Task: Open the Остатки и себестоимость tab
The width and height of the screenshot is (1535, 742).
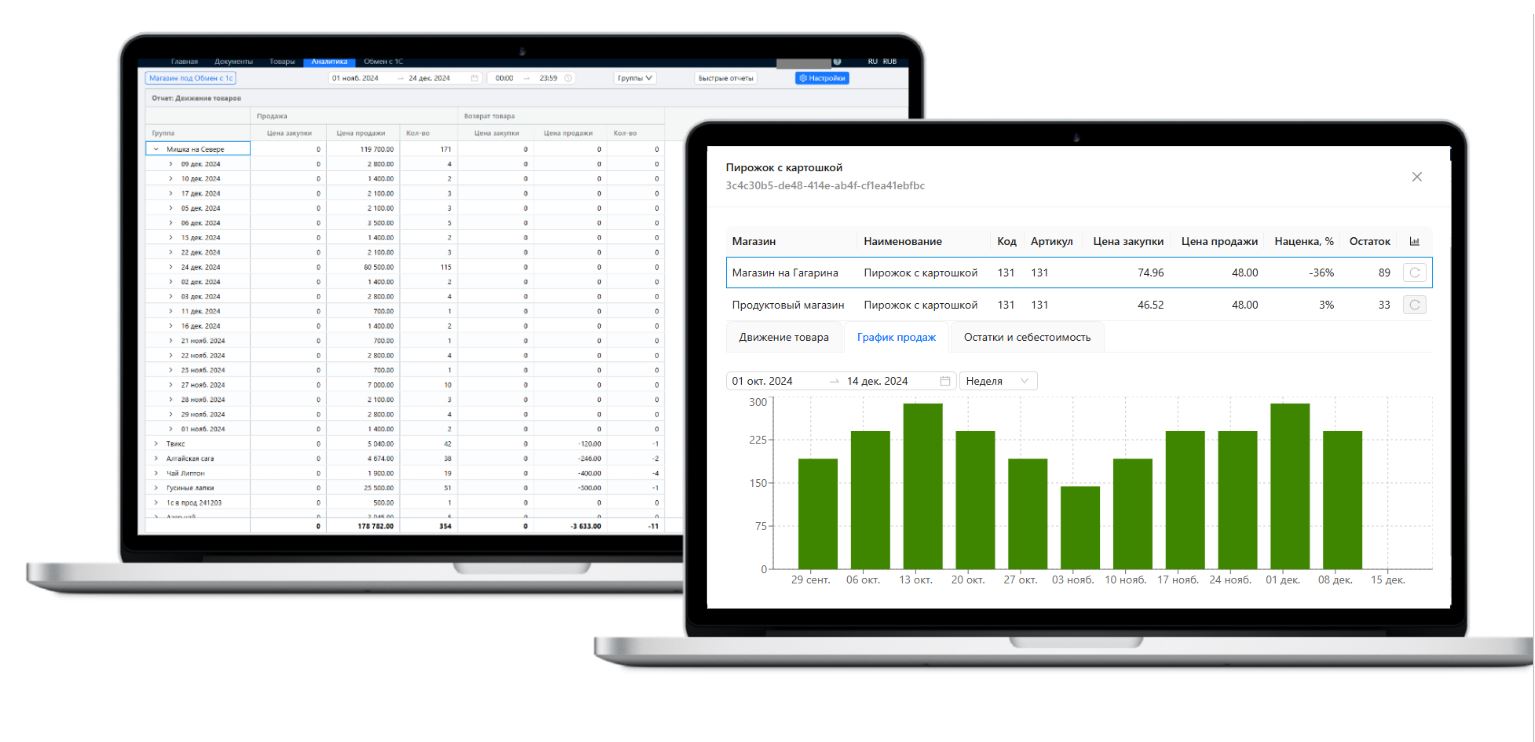Action: tap(1027, 338)
